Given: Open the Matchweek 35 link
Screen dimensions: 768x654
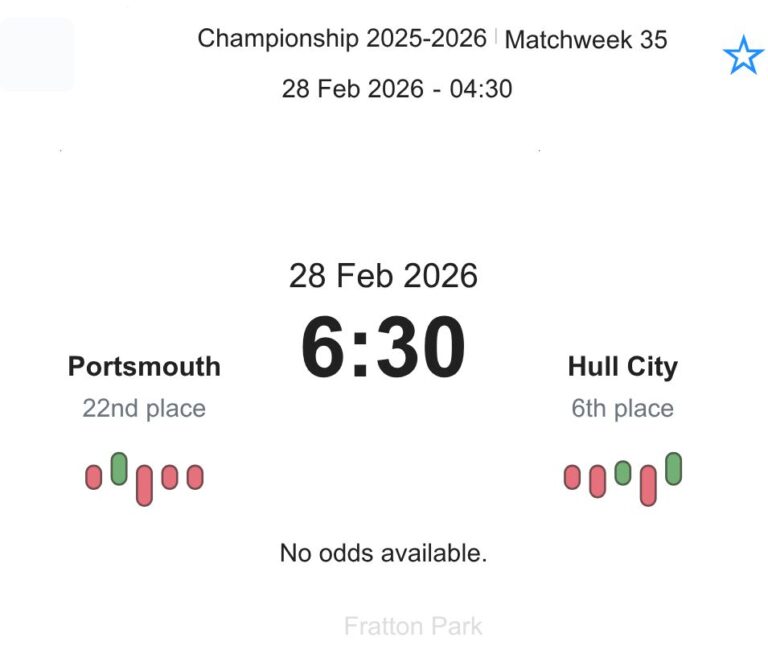Looking at the screenshot, I should (x=586, y=40).
